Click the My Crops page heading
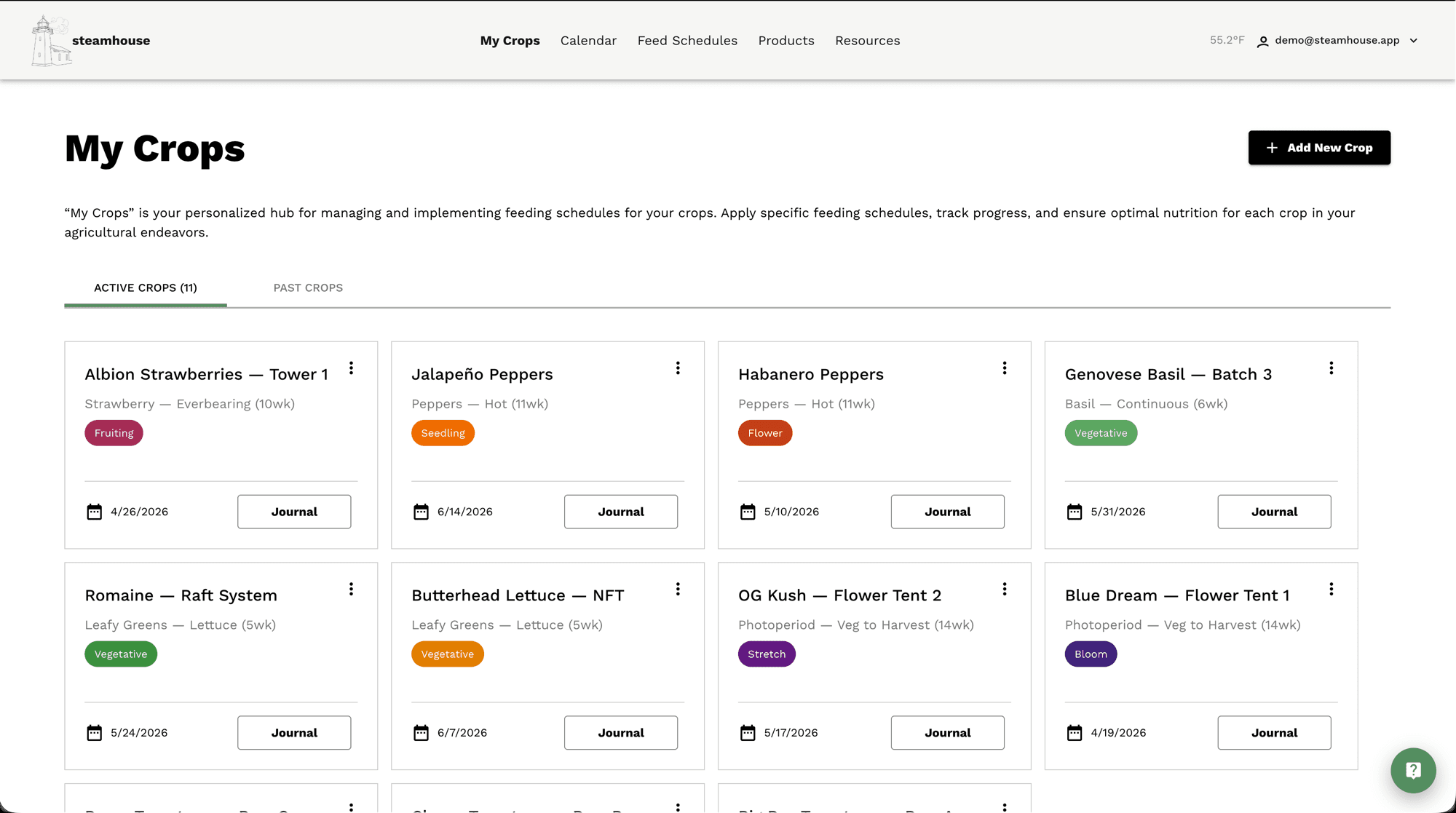 pos(155,148)
